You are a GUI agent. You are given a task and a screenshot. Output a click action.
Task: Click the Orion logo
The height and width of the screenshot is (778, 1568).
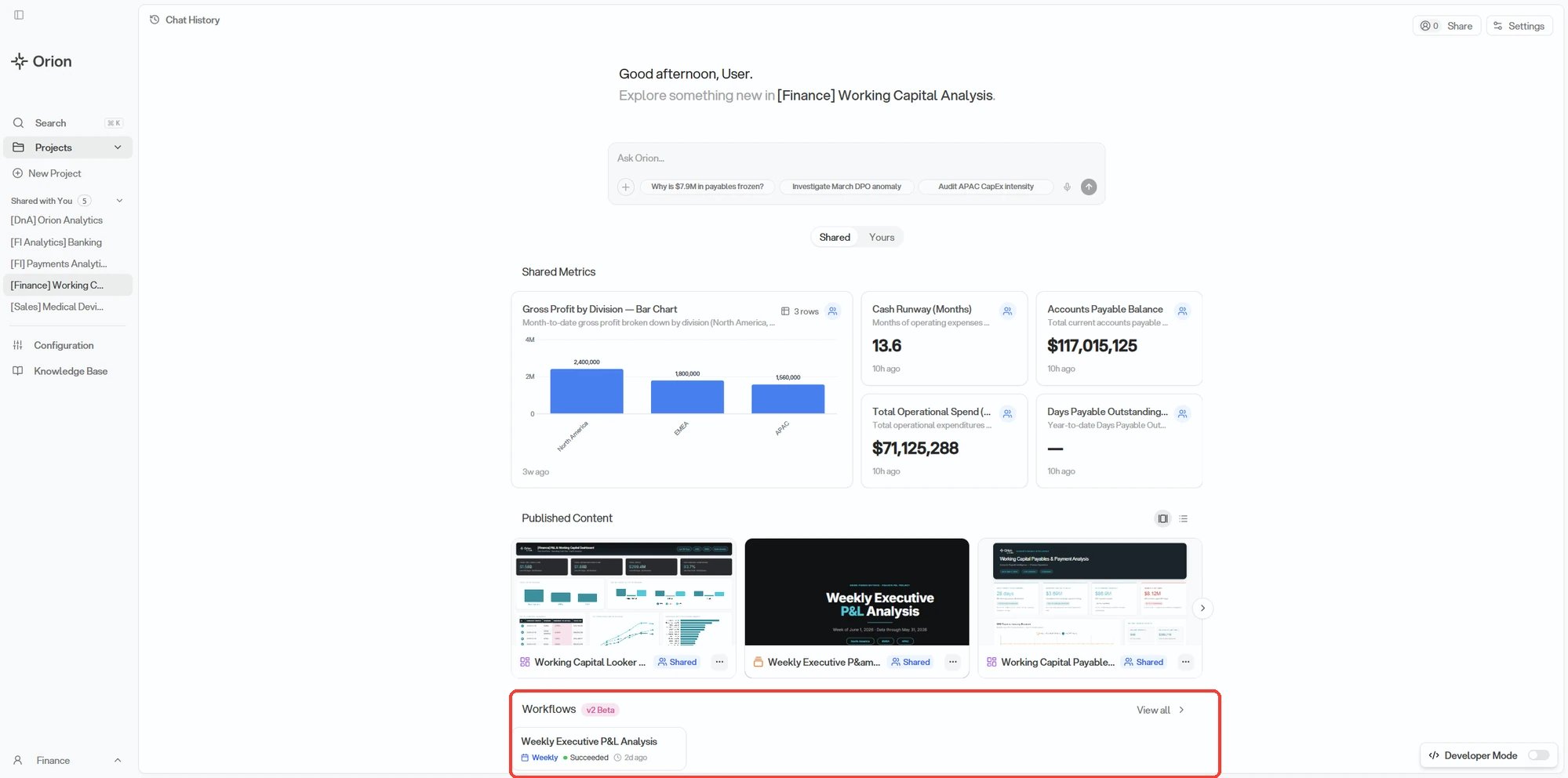(42, 61)
